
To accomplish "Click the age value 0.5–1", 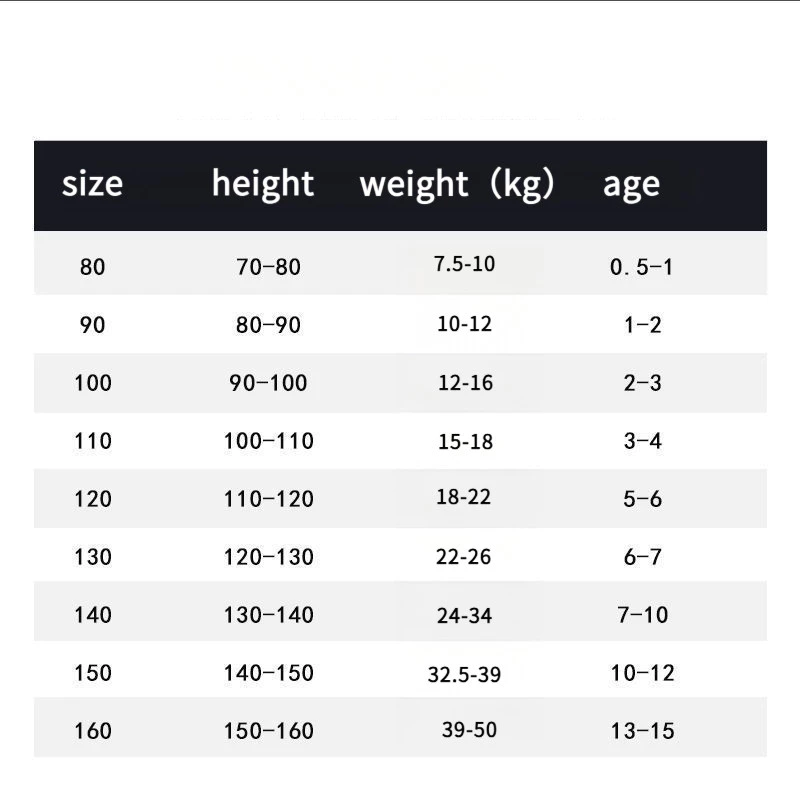I will 641,267.
